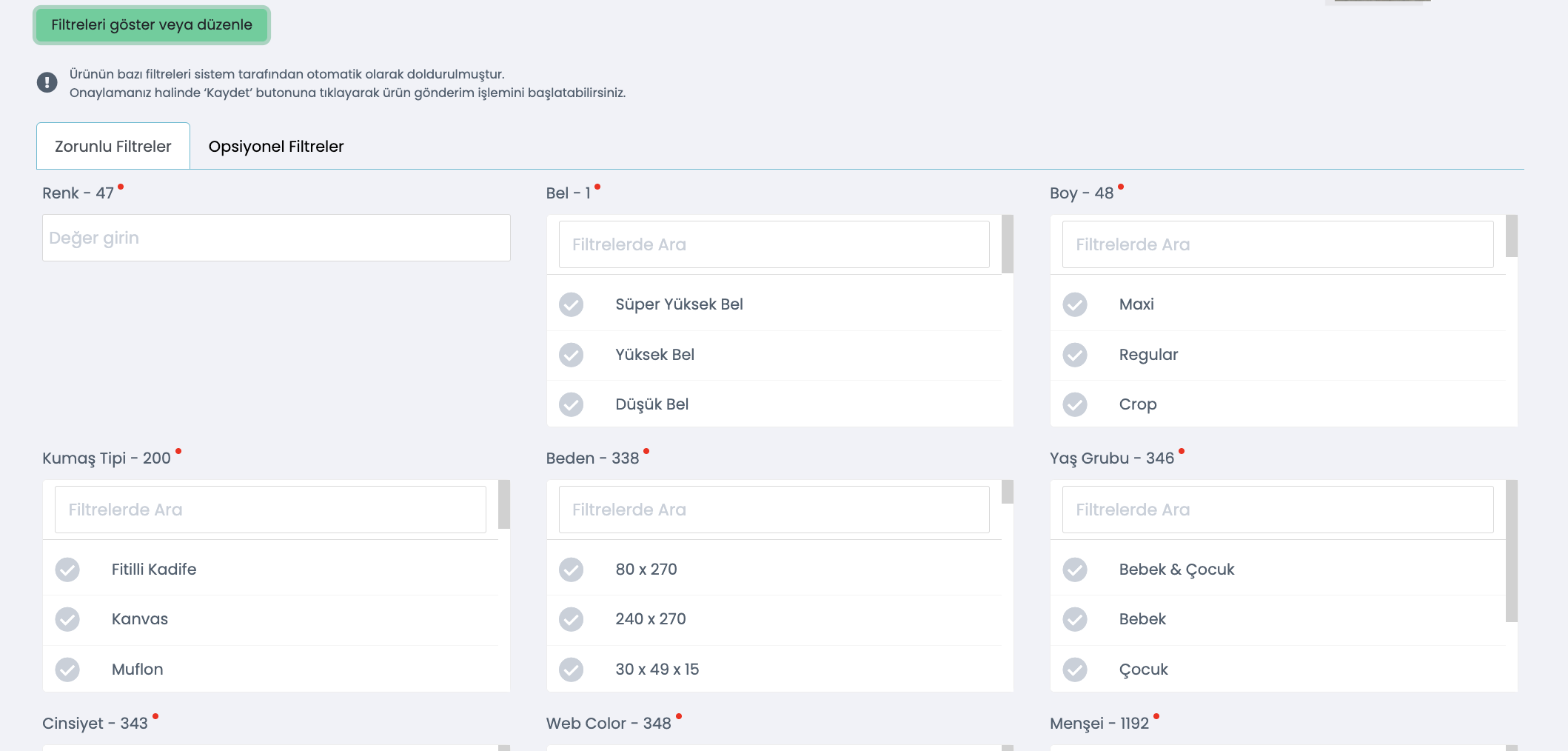
Task: Choose Bebek & Çocuk check icon
Action: pos(1075,570)
